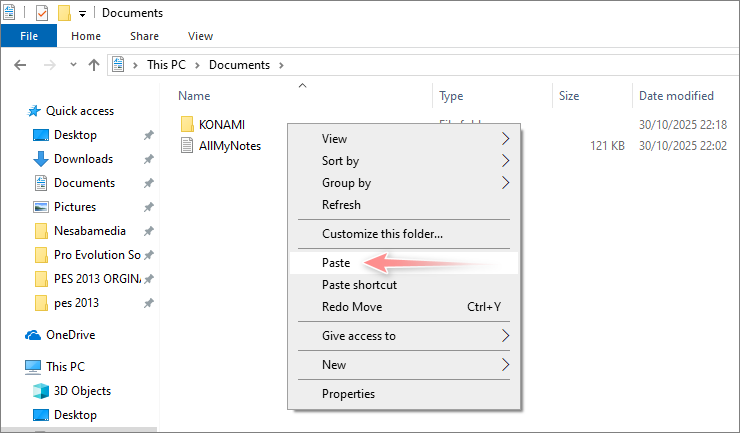
Task: Open Downloads in the navigation pane
Action: (83, 159)
